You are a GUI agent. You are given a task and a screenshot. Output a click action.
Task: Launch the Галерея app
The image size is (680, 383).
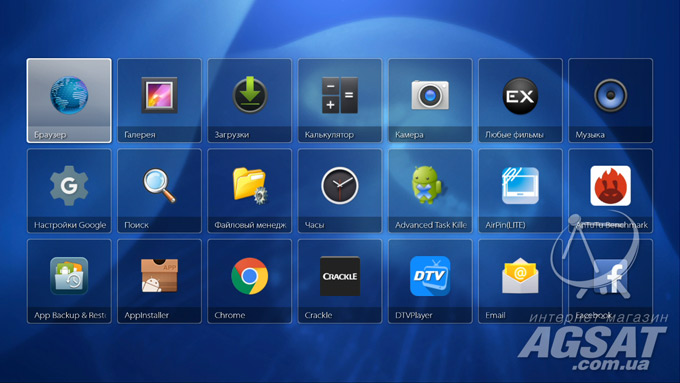159,101
